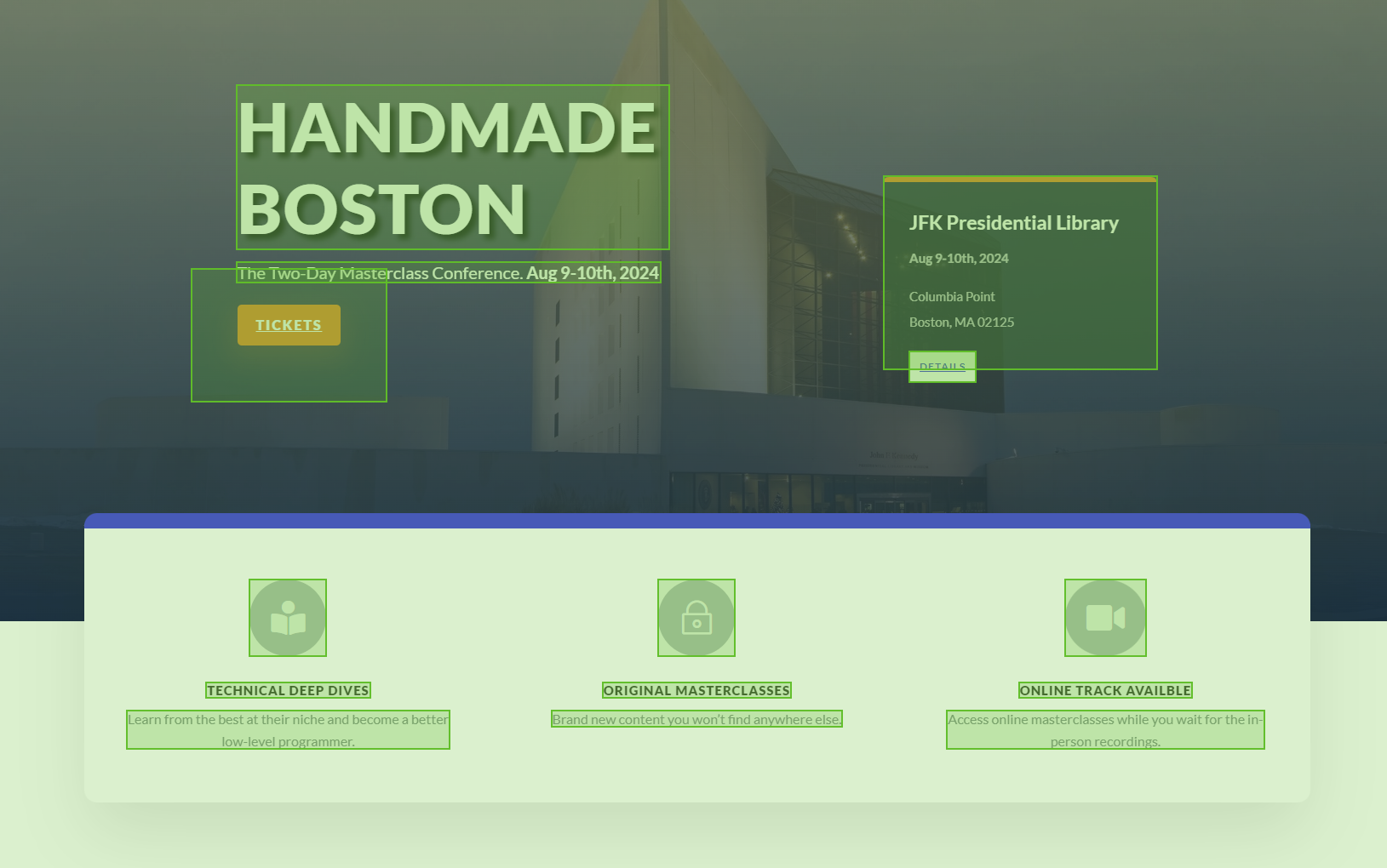Image resolution: width=1387 pixels, height=868 pixels.
Task: Click the TECHNICAL DEEP DIVES heading
Action: [x=288, y=691]
